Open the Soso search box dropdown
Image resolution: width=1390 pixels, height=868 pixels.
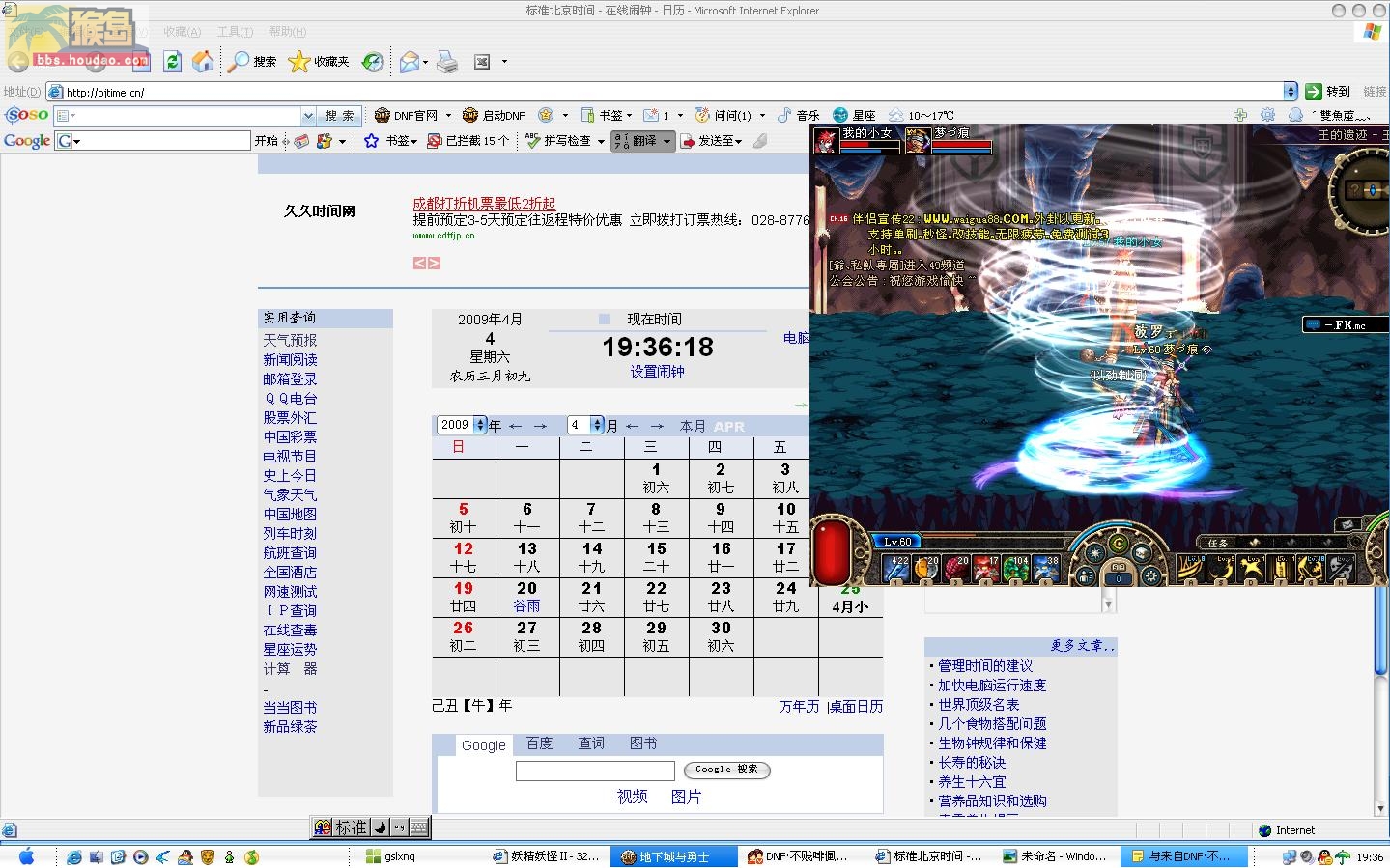coord(308,116)
